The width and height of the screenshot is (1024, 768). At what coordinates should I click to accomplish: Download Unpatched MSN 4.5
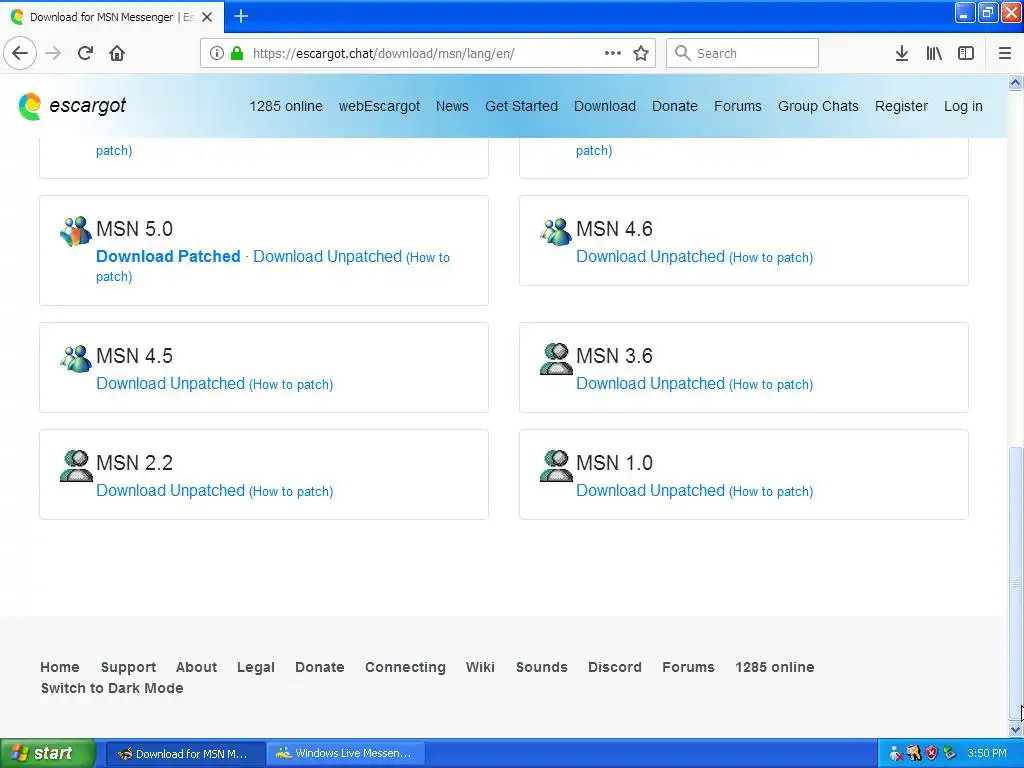[170, 383]
